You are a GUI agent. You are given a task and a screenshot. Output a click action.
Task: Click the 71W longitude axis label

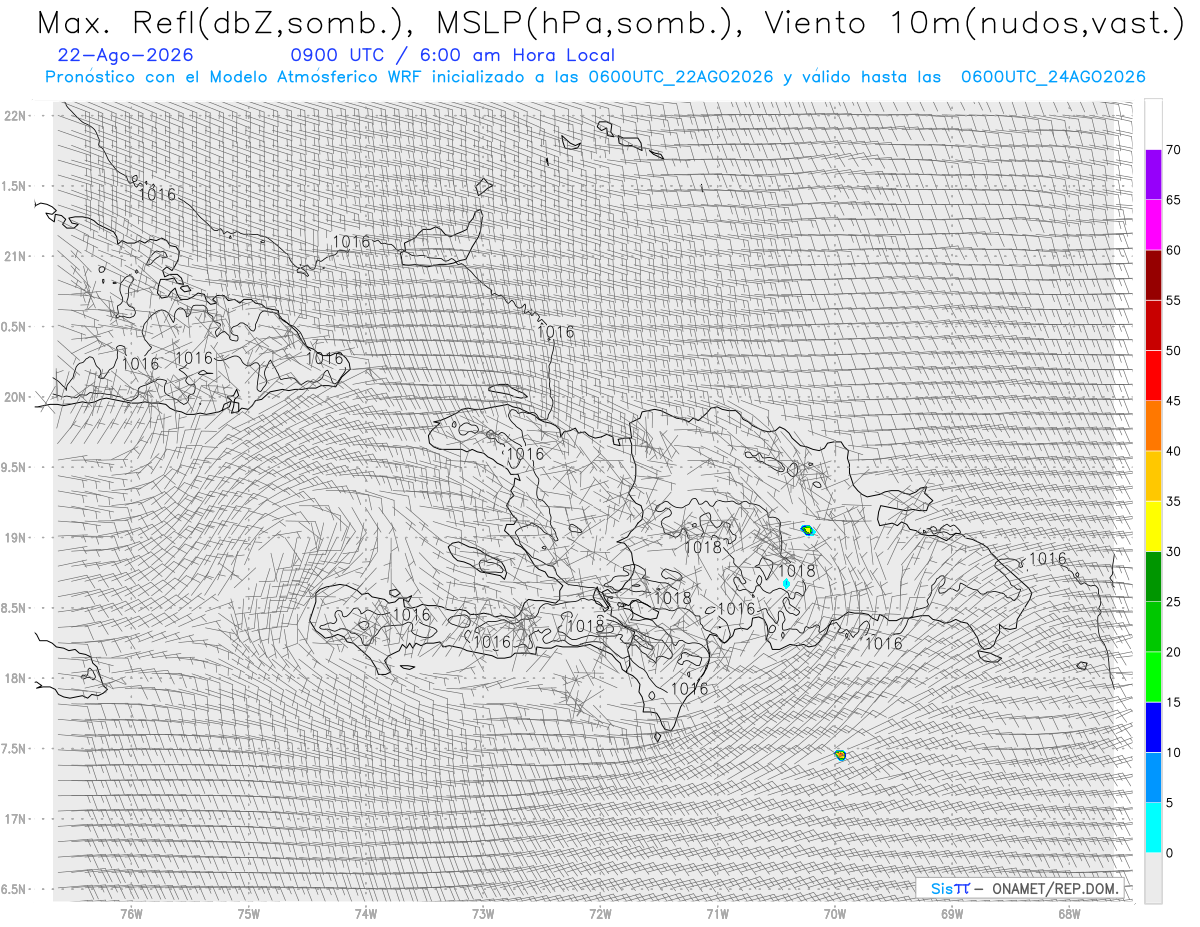point(717,913)
